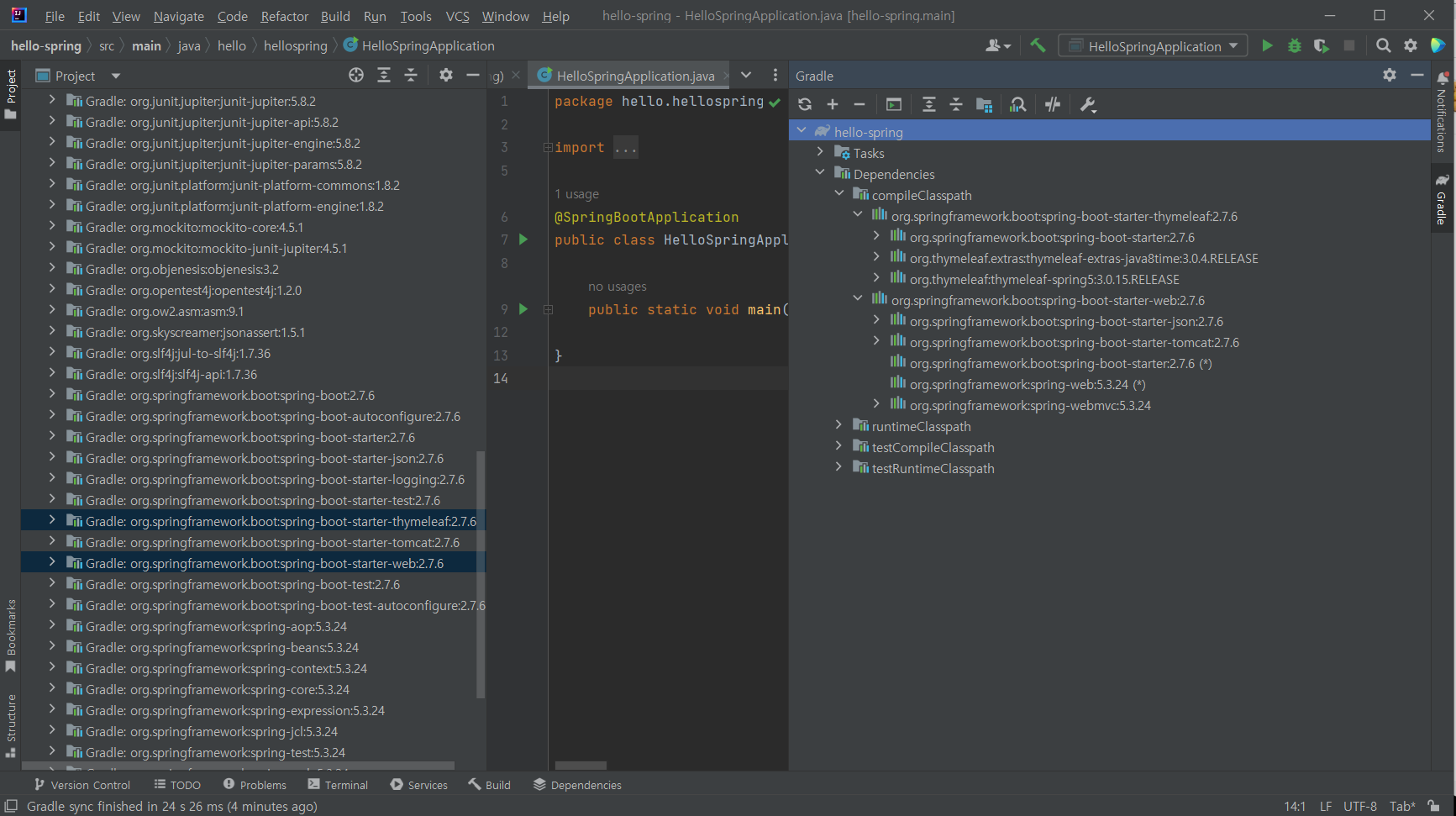The width and height of the screenshot is (1456, 816).
Task: Open the Dependencies tool window
Action: point(577,785)
